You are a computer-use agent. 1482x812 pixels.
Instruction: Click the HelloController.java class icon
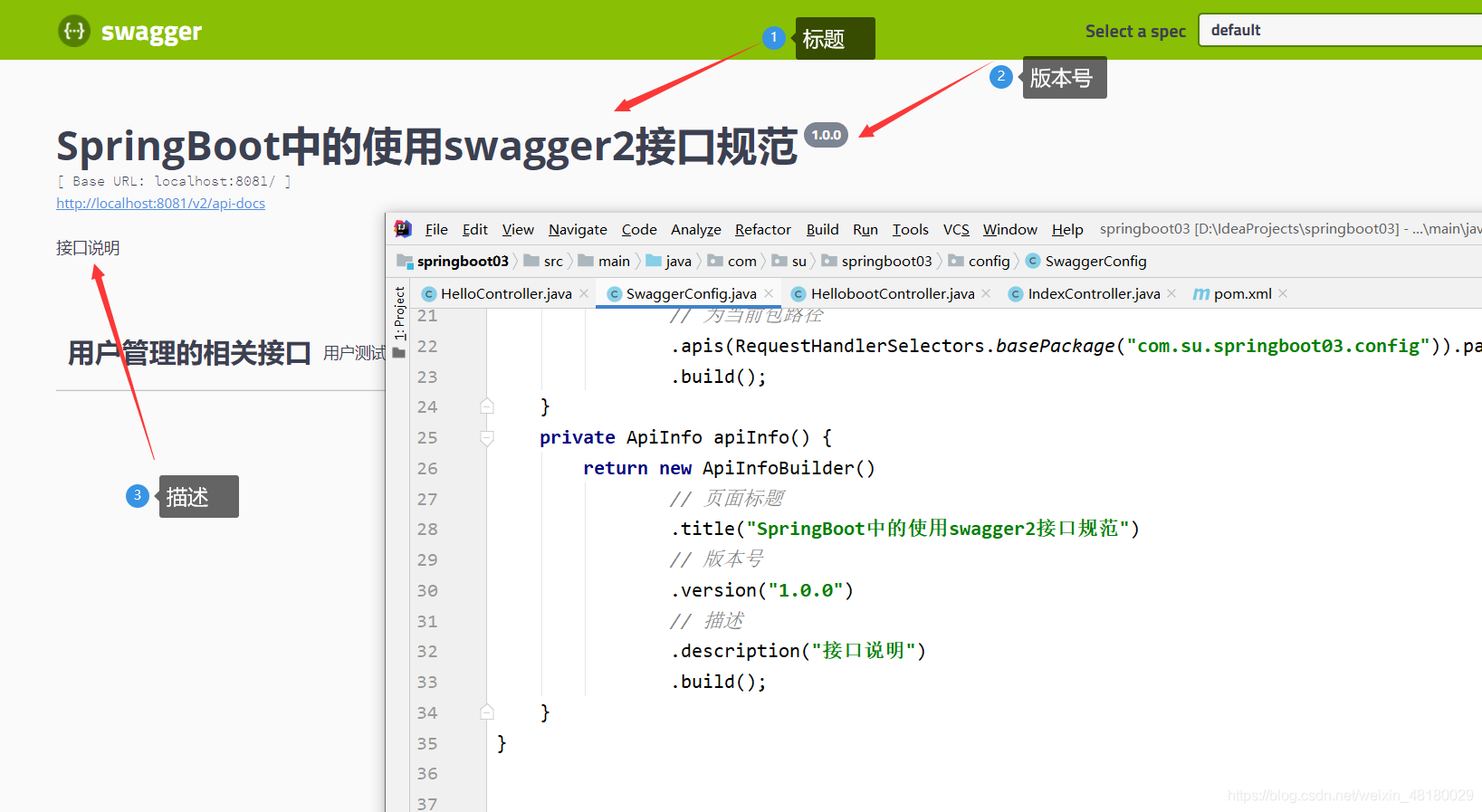(429, 294)
